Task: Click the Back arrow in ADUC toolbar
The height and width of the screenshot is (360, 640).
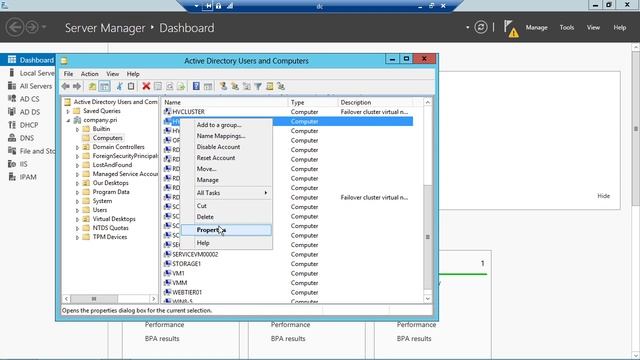Action: pyautogui.click(x=66, y=86)
